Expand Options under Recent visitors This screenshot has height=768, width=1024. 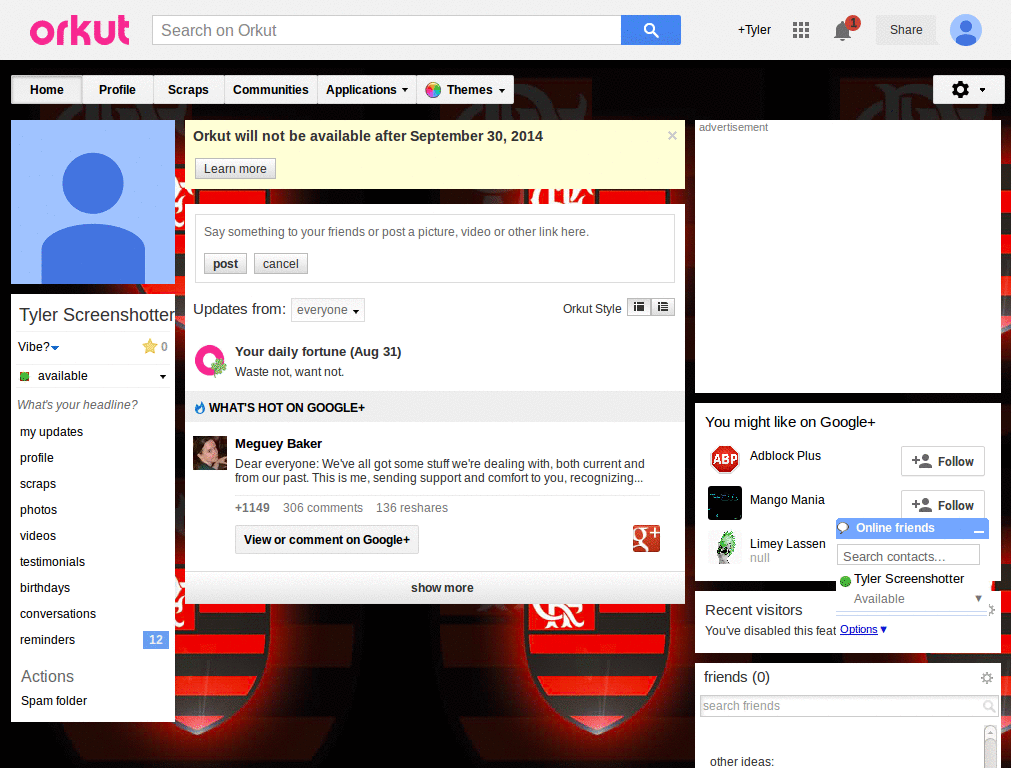pyautogui.click(x=861, y=629)
